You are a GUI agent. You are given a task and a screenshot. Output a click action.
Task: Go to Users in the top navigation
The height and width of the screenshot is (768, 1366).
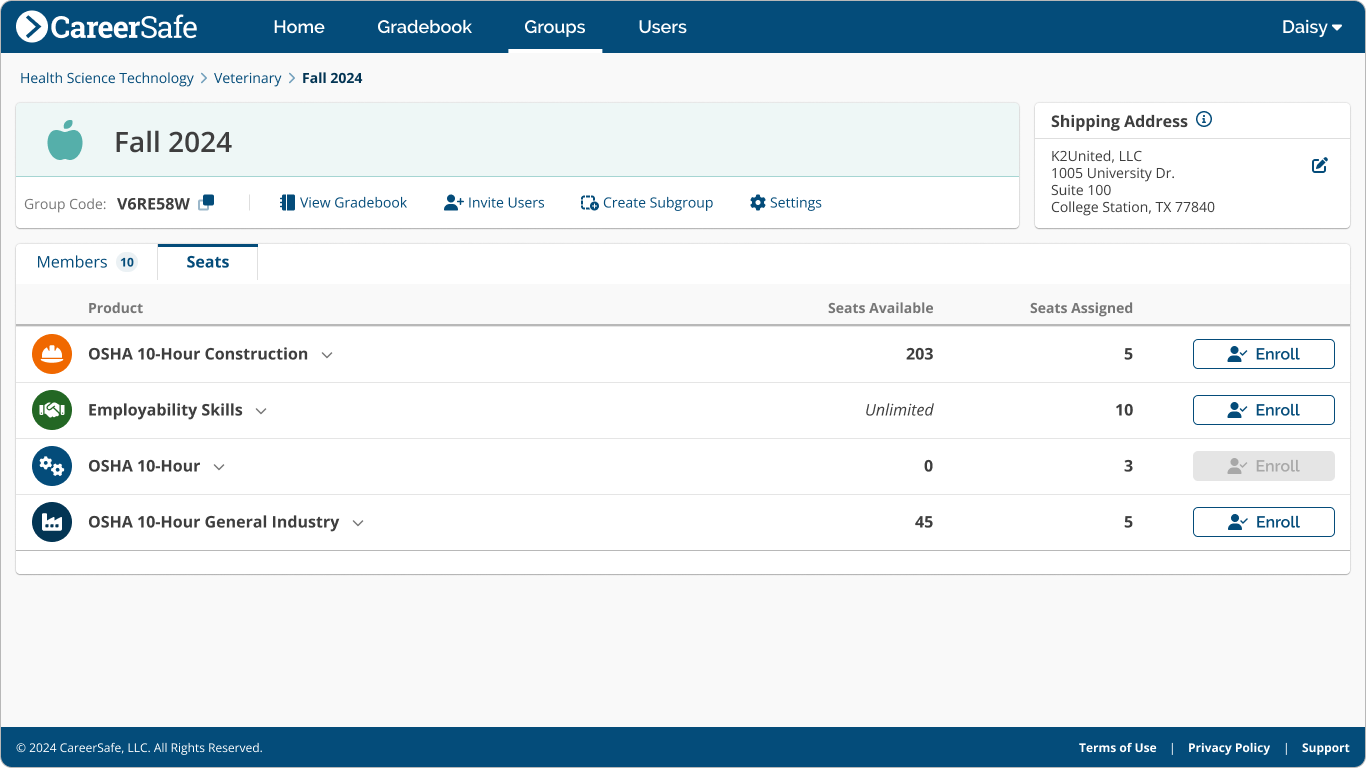tap(662, 27)
